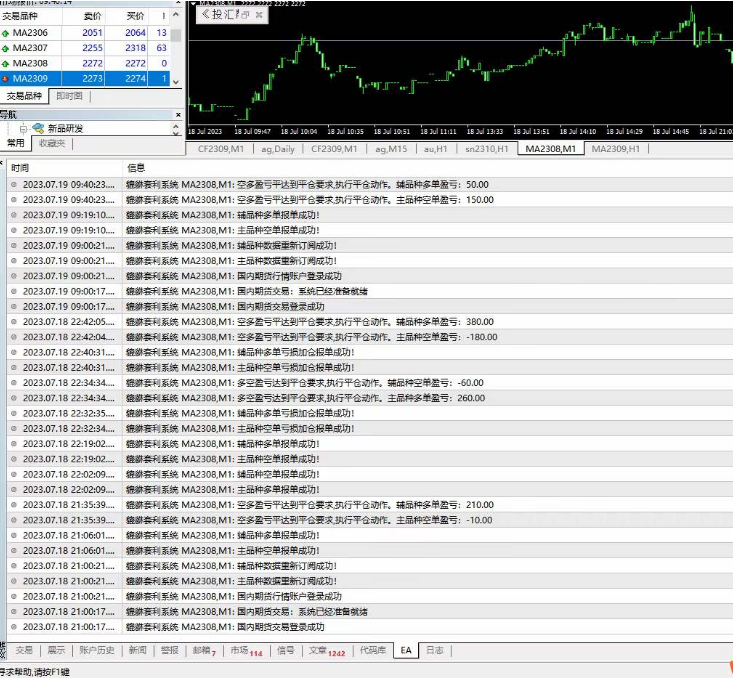Click the log bullet for 22:42:05 盈亏 380.00 row
This screenshot has width=740, height=680.
click(x=14, y=322)
